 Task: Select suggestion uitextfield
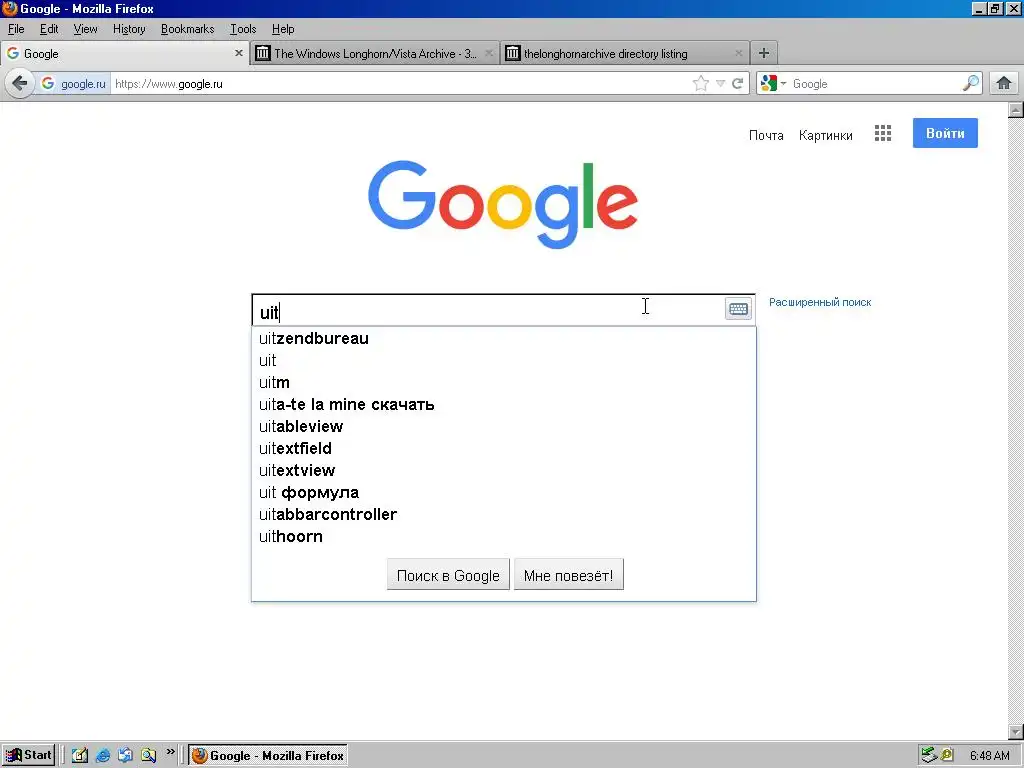(504, 448)
